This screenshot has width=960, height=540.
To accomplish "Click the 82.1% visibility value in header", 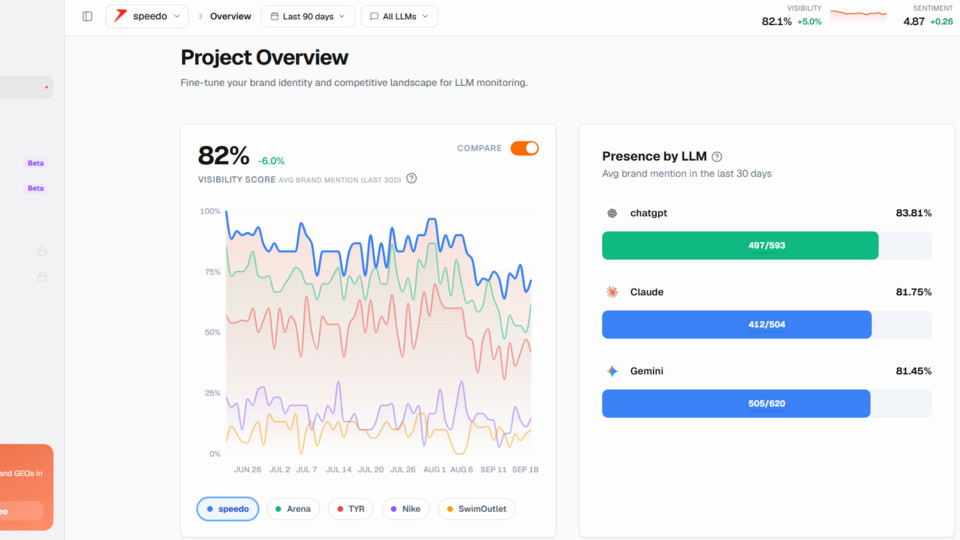I will point(776,21).
